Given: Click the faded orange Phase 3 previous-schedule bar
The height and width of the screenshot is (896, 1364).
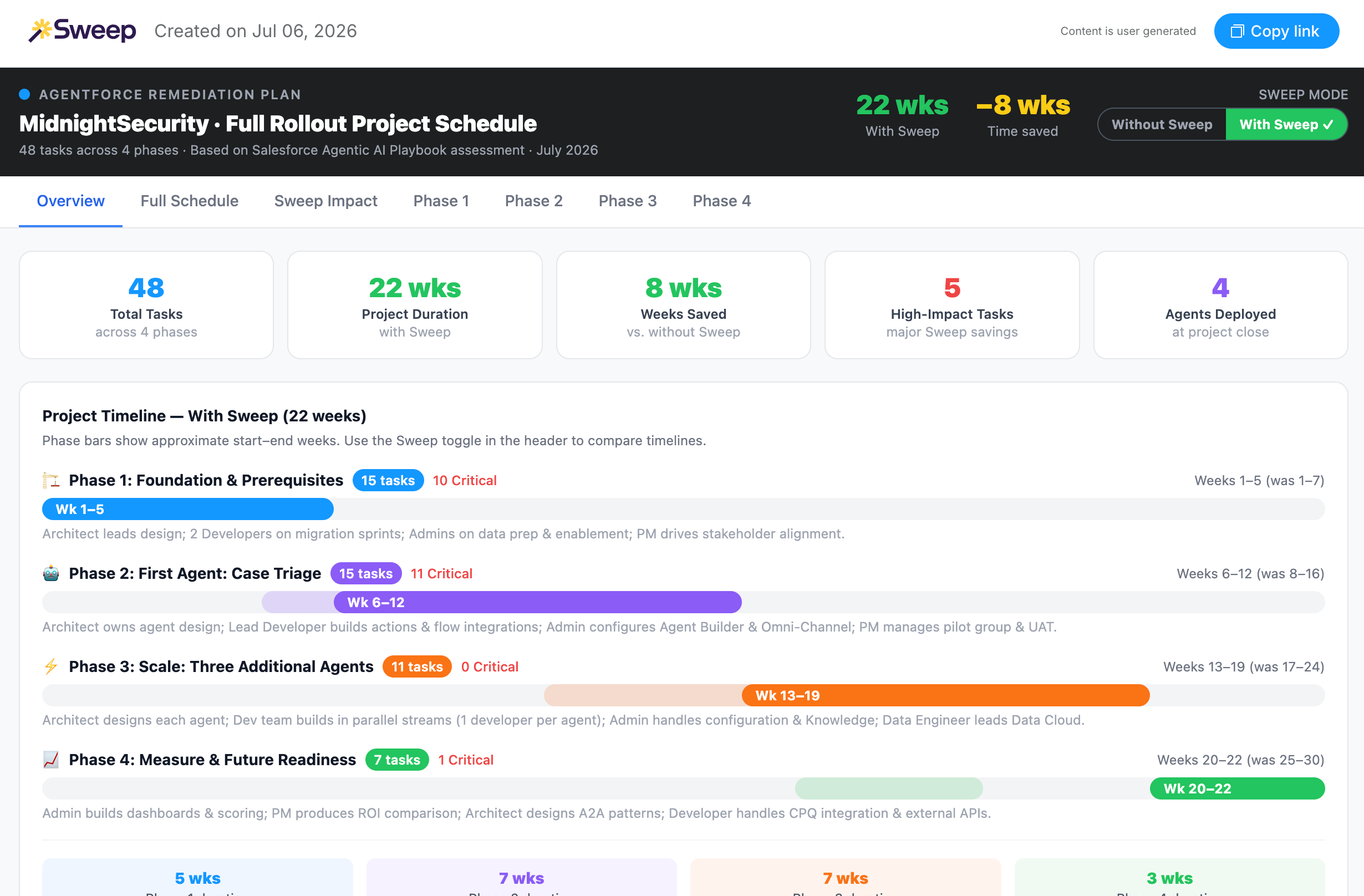Looking at the screenshot, I should 643,695.
